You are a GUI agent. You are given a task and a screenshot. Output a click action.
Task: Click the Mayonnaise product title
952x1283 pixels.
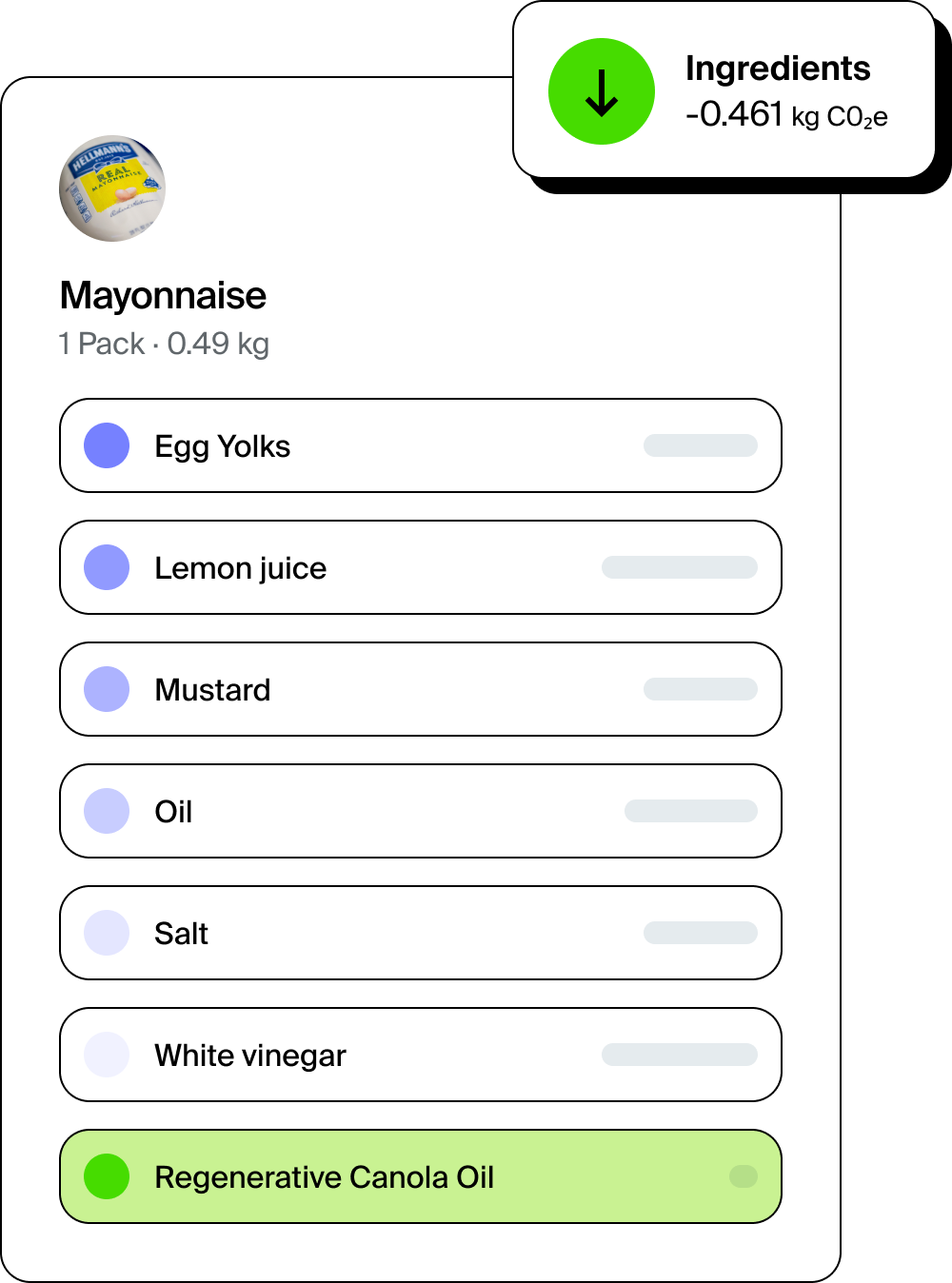click(163, 296)
